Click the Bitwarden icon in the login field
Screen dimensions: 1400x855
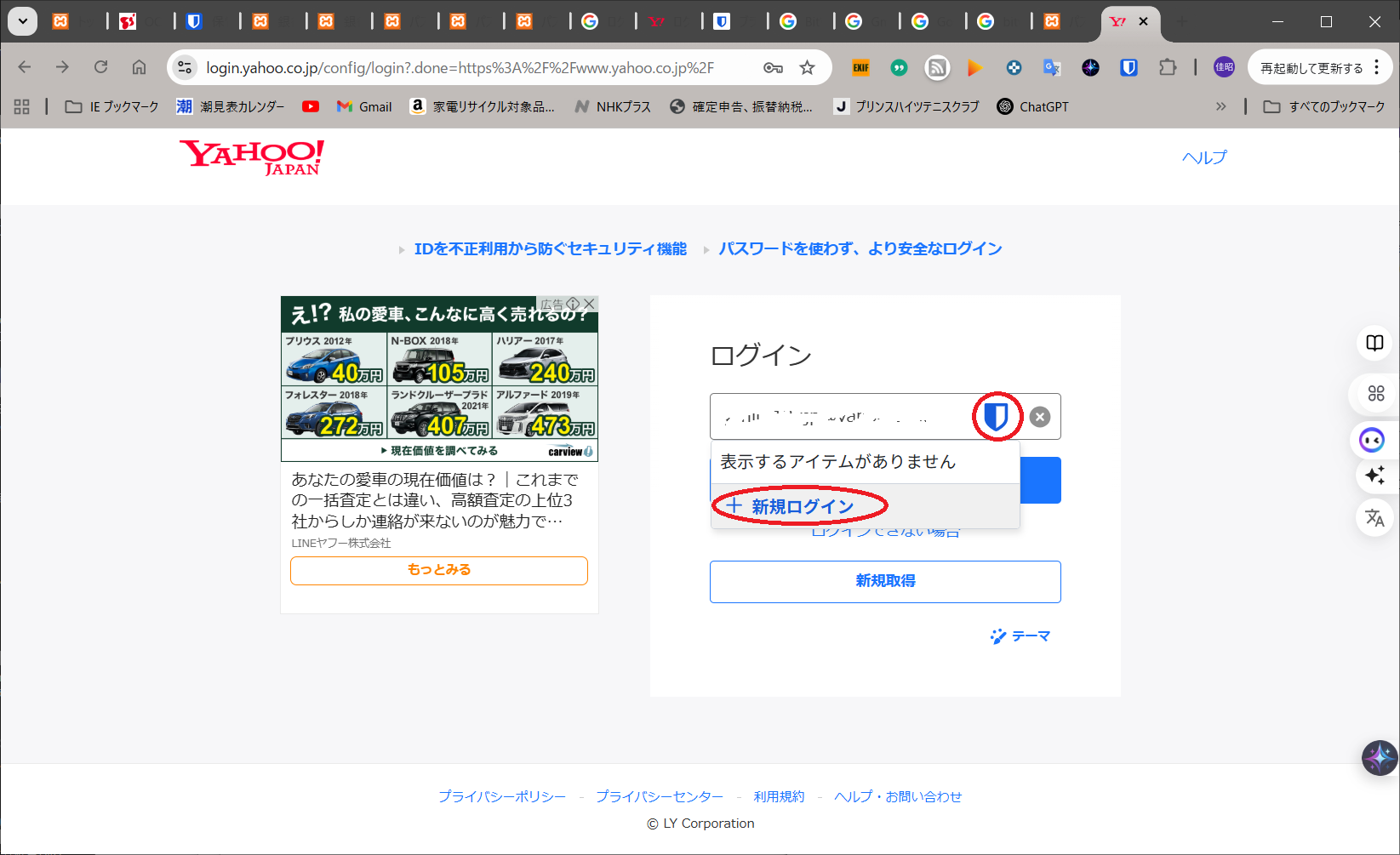(x=996, y=417)
